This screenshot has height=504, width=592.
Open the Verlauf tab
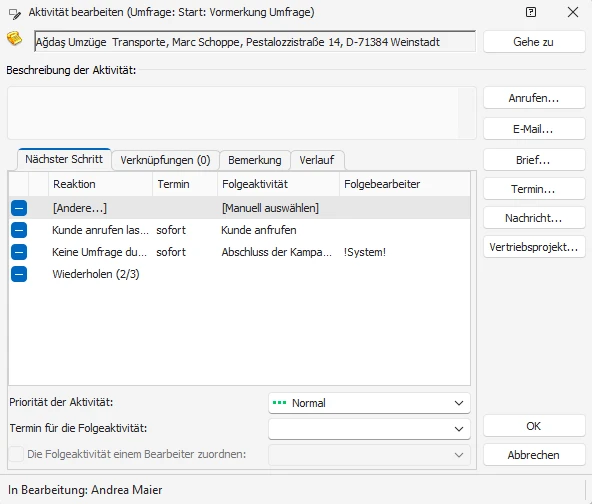pos(317,160)
